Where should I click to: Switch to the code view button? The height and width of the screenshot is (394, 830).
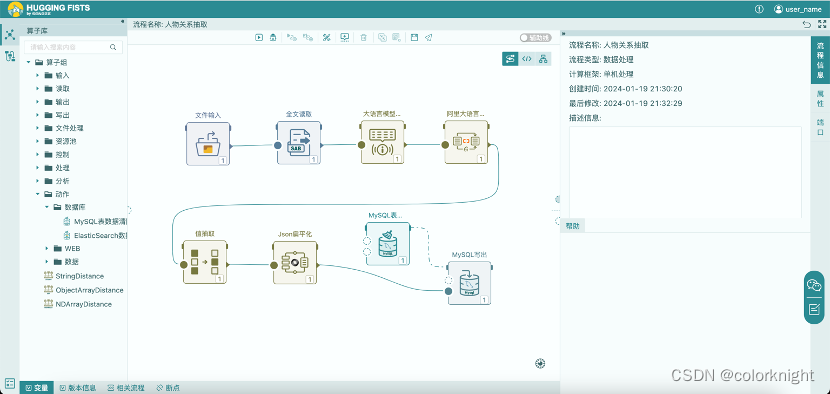[x=527, y=59]
